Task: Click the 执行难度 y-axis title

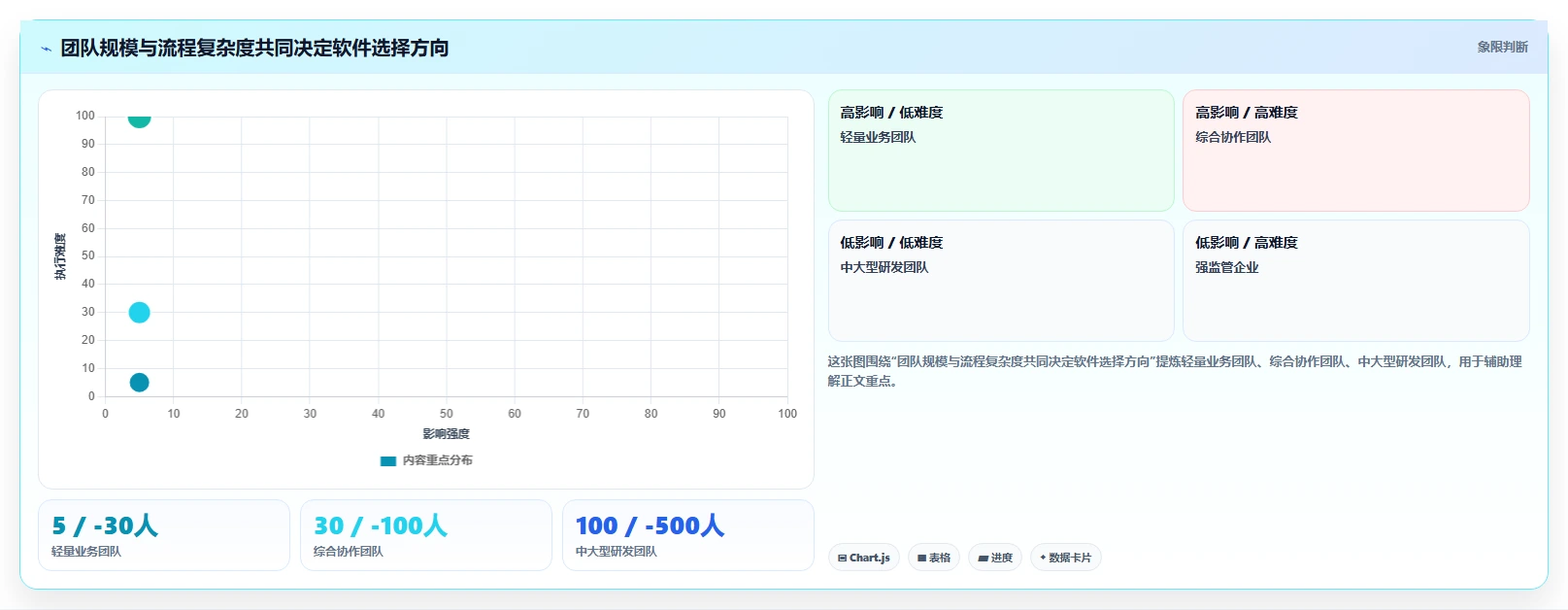Action: point(60,256)
